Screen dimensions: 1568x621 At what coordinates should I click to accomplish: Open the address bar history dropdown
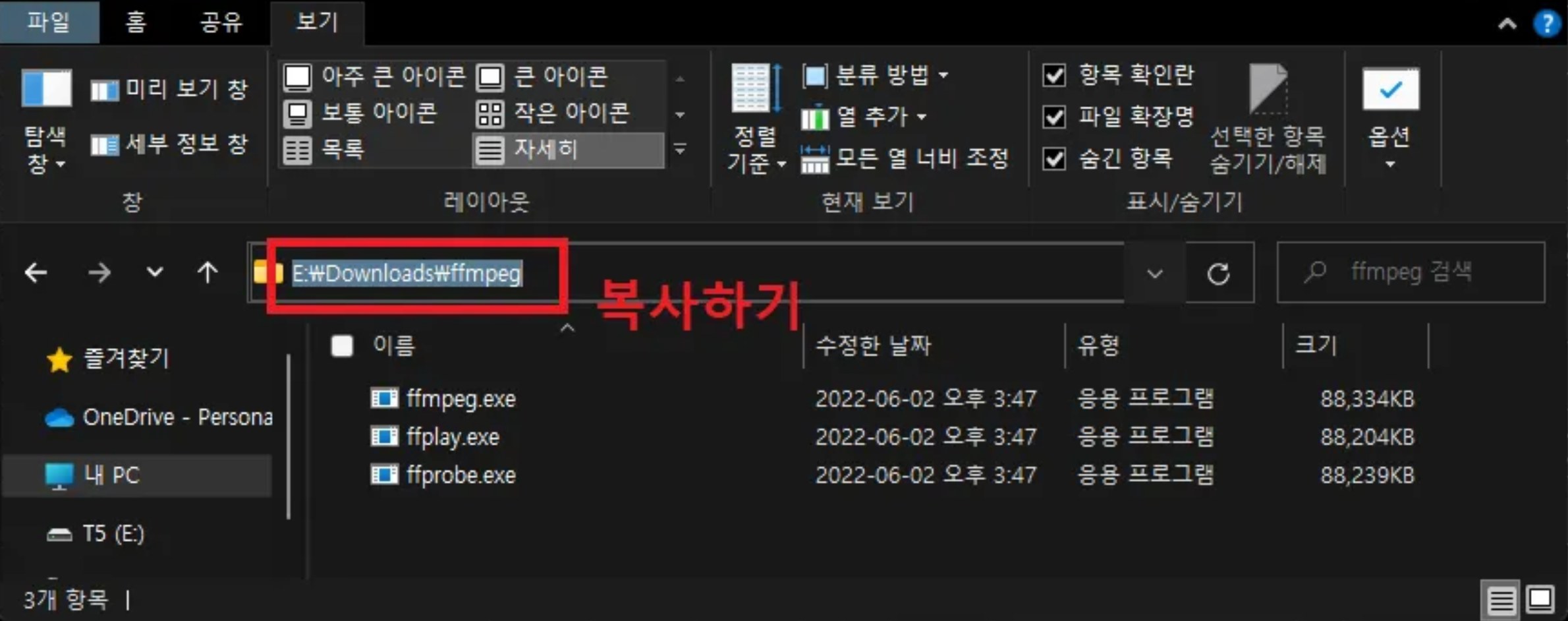click(1154, 273)
